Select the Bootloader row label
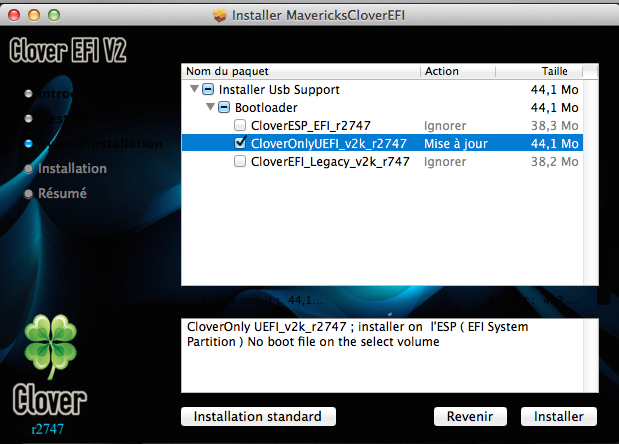 [266, 108]
